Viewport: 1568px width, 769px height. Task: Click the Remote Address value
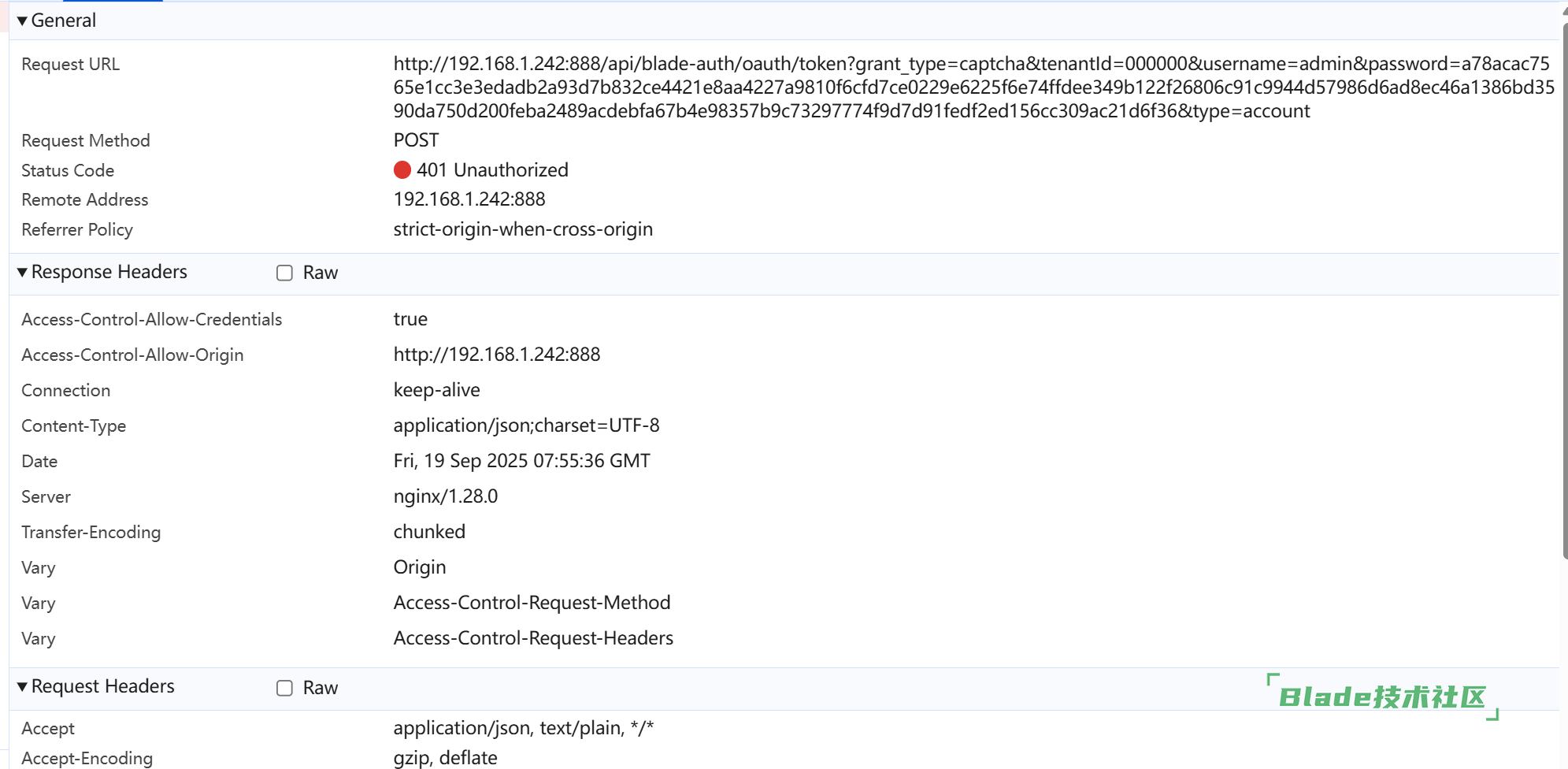[x=469, y=199]
